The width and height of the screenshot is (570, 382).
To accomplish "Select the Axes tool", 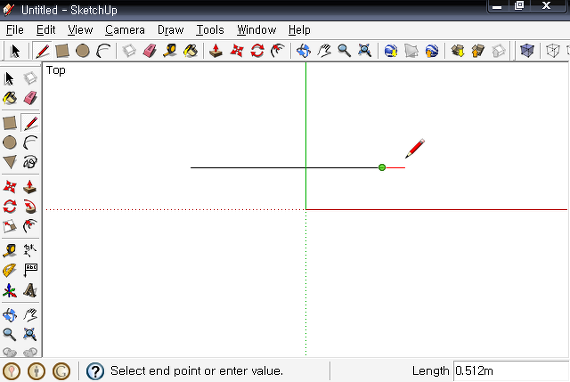I will (x=10, y=290).
